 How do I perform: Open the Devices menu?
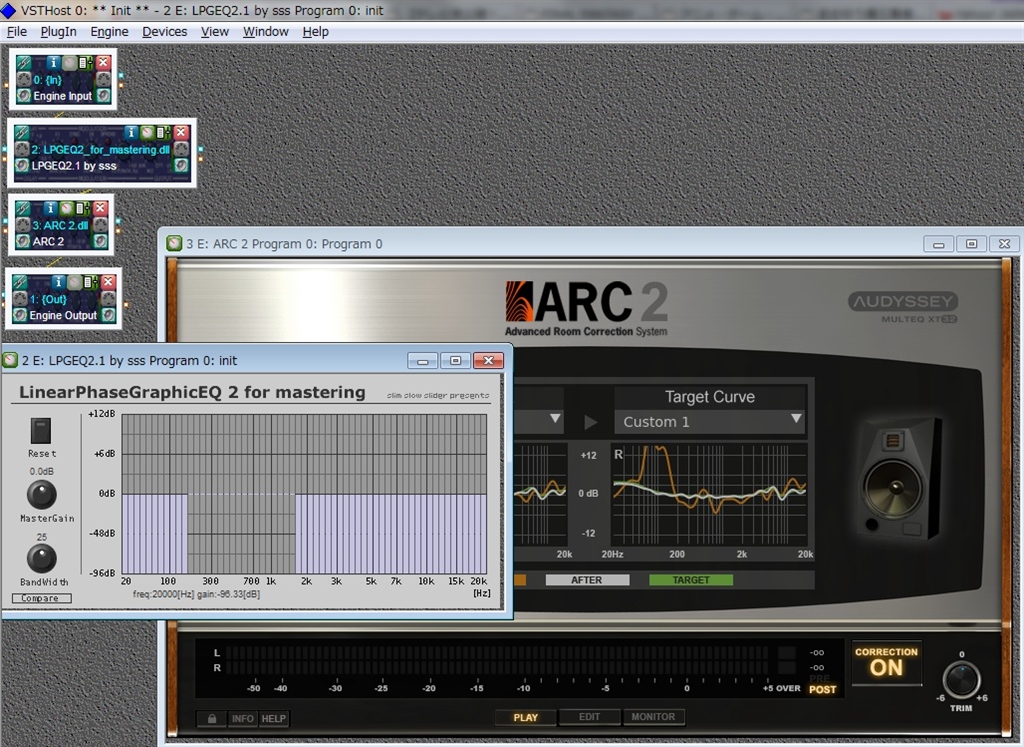pos(165,31)
